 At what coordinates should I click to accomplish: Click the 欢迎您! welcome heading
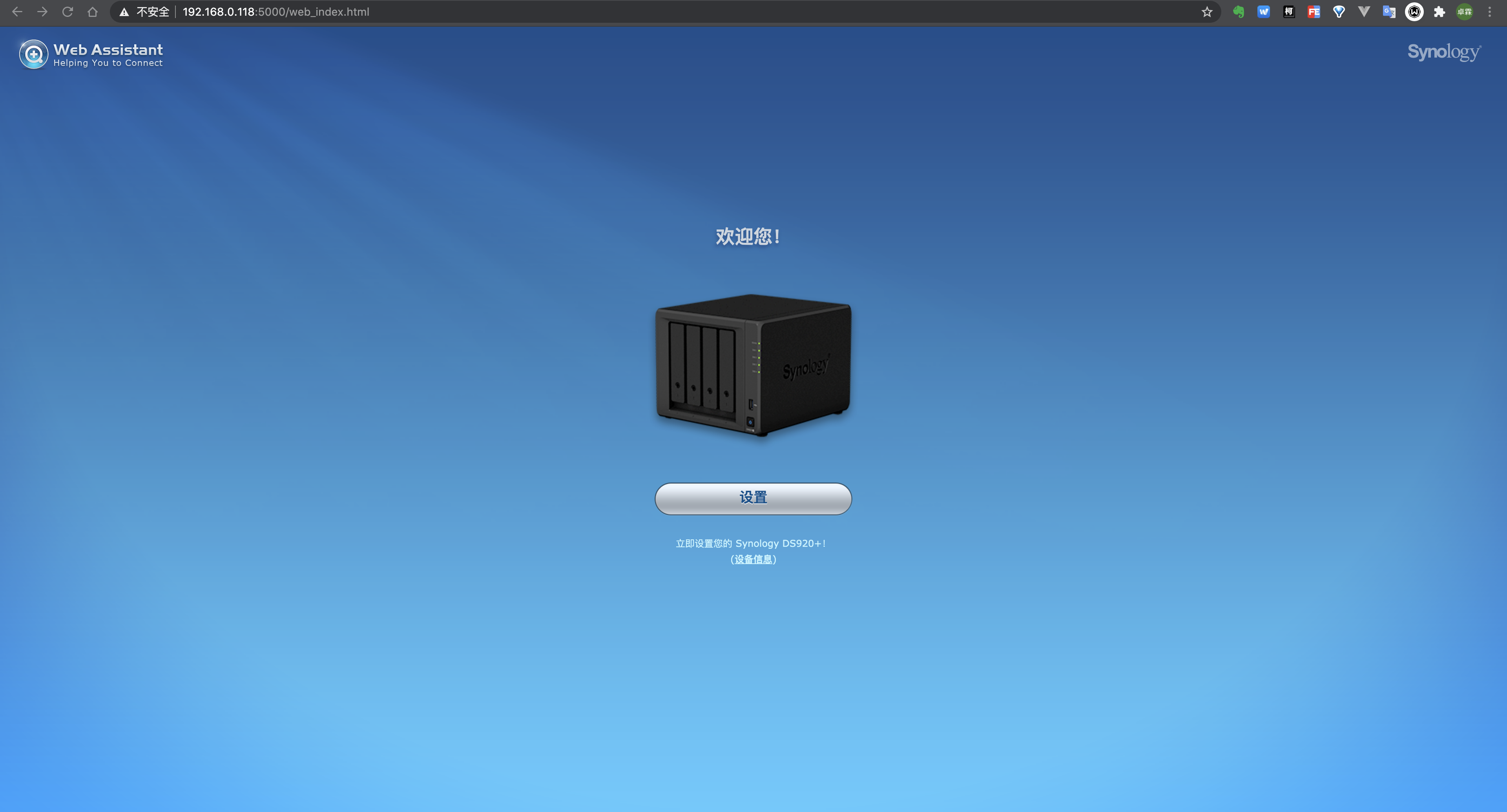coord(748,236)
